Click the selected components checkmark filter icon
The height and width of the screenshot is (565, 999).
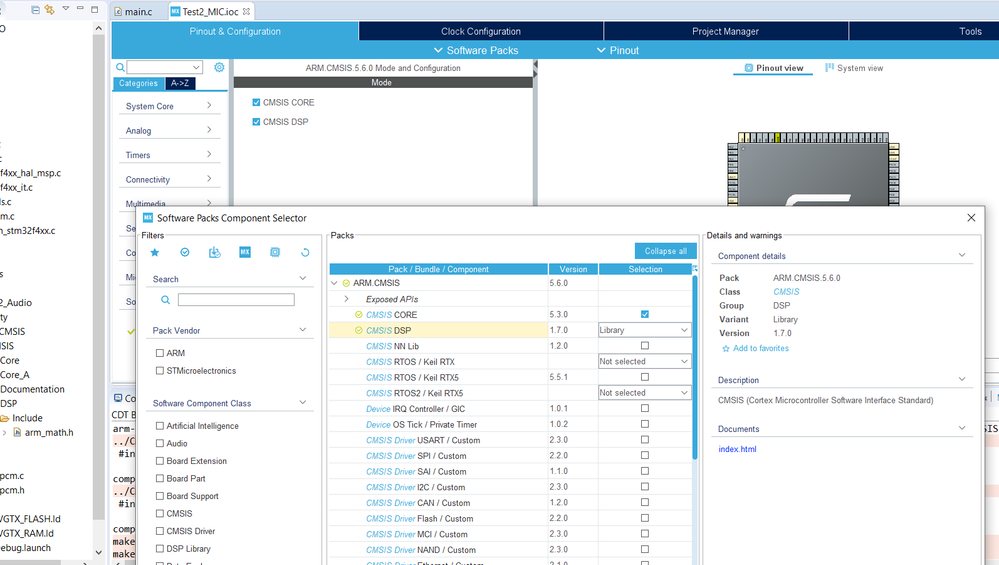[x=185, y=252]
